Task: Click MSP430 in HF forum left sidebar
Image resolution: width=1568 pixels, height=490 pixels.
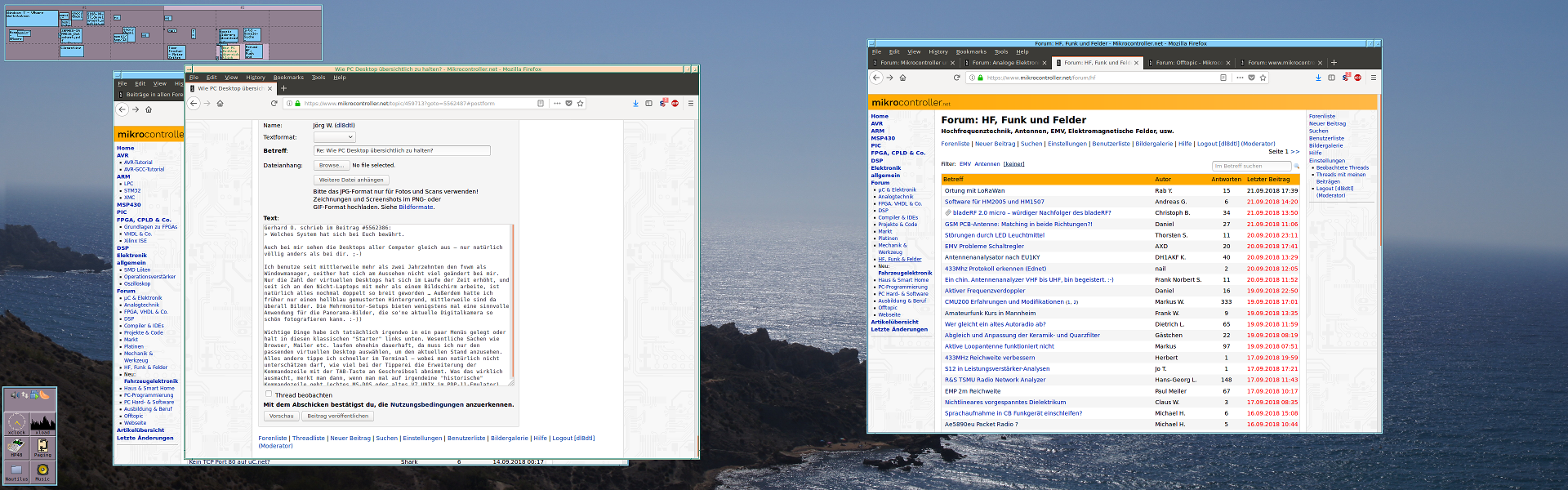Action: (x=883, y=138)
